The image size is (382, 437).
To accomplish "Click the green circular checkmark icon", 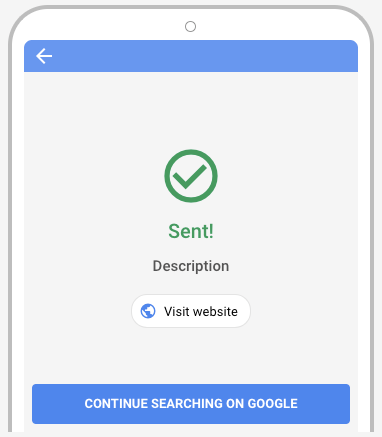I will pos(191,176).
